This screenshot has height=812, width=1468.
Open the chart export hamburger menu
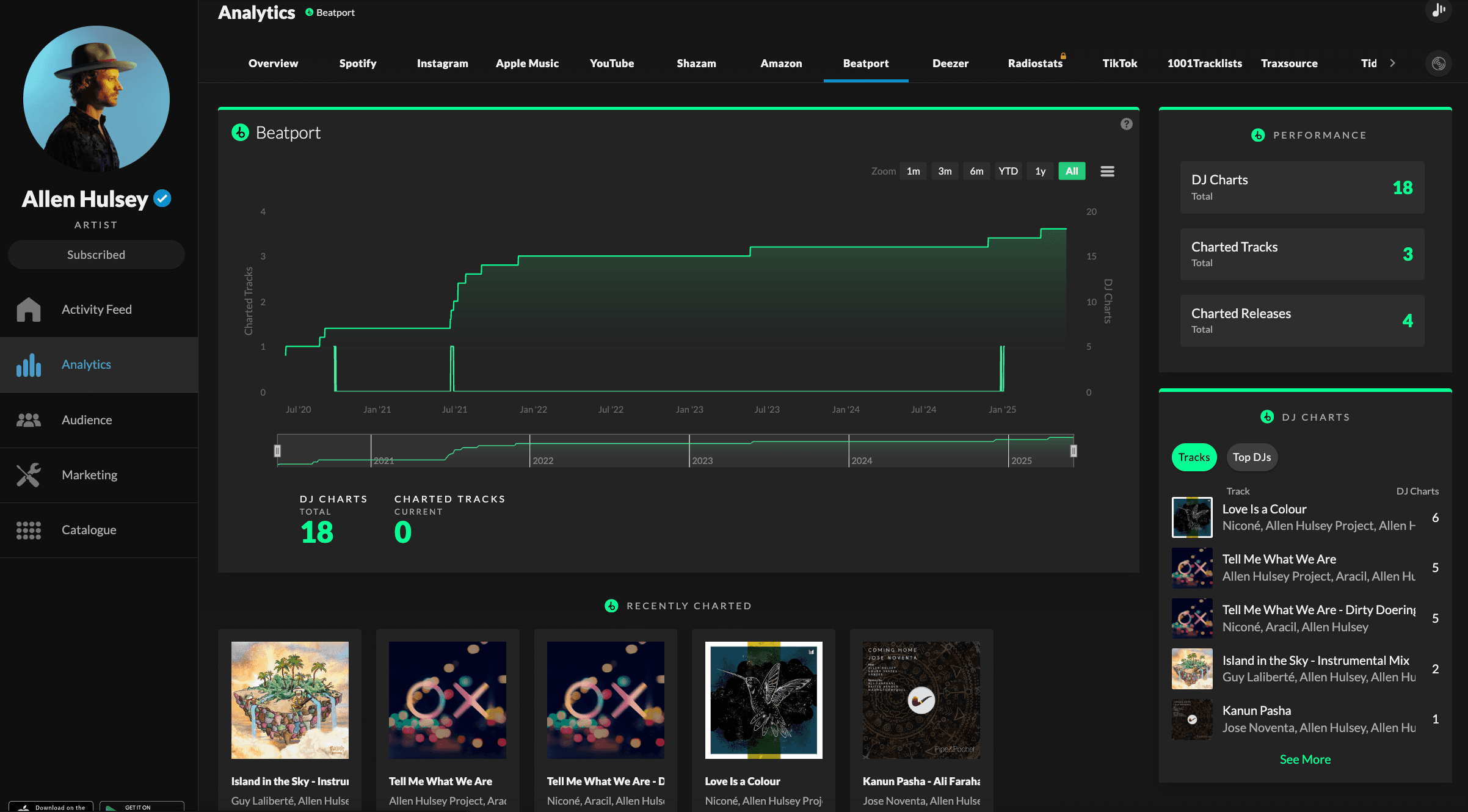pyautogui.click(x=1107, y=171)
